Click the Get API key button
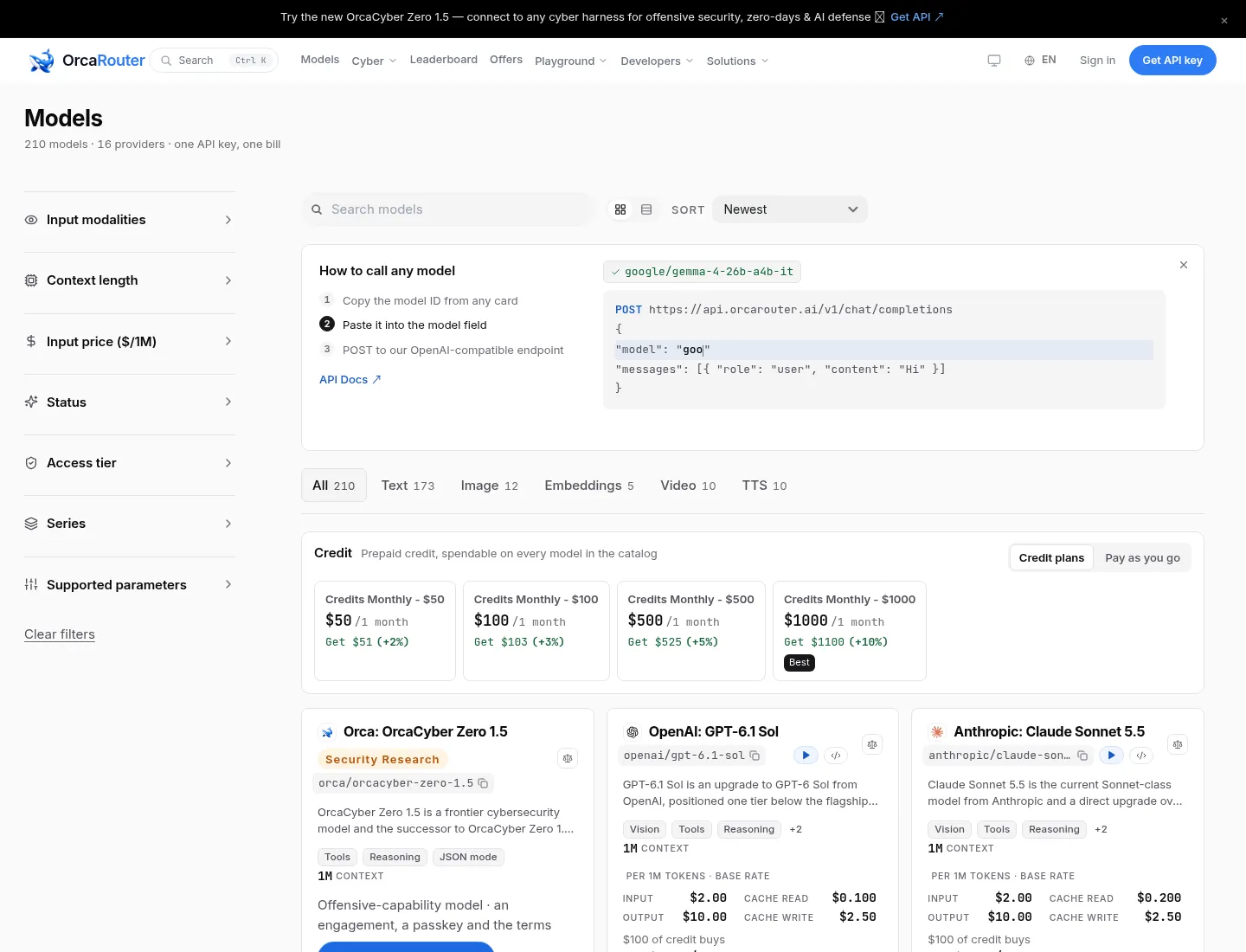 1172,61
